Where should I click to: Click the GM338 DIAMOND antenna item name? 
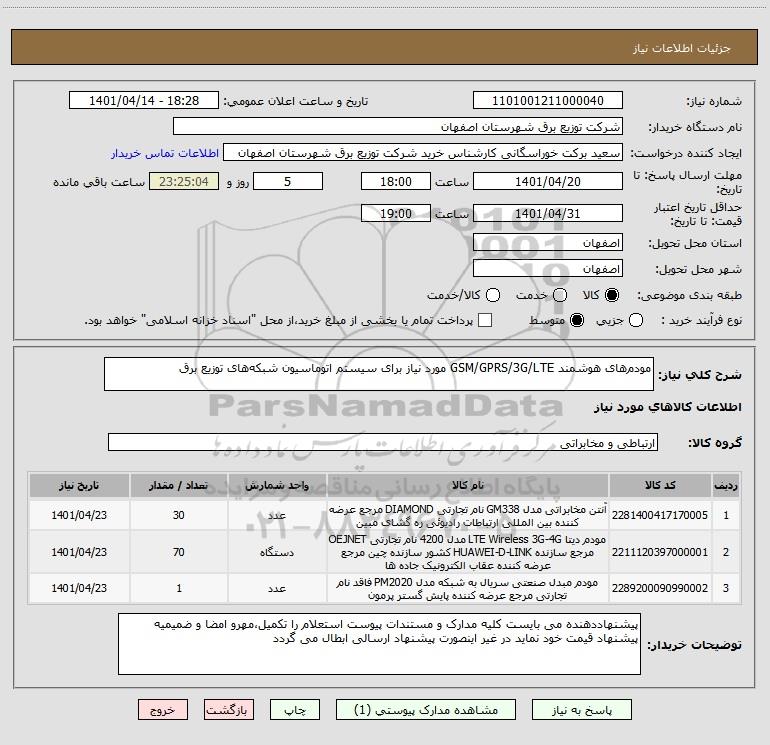(468, 515)
